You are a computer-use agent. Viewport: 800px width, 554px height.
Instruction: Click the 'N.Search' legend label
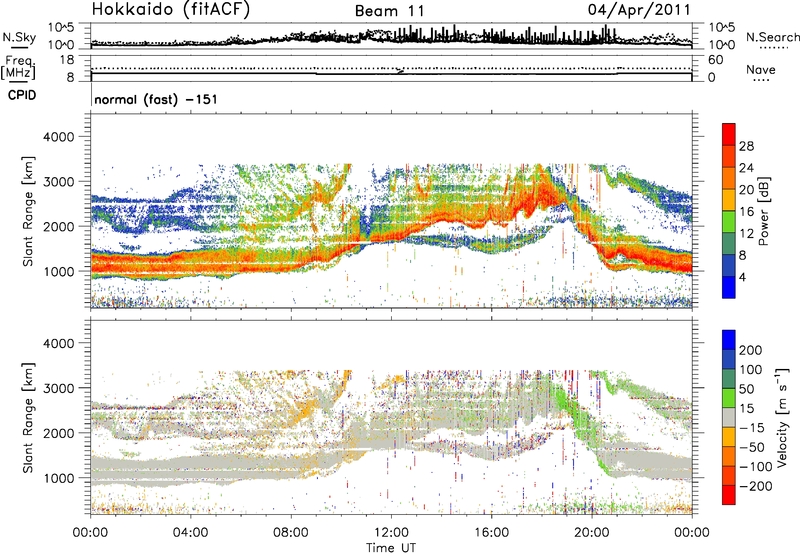click(x=772, y=37)
